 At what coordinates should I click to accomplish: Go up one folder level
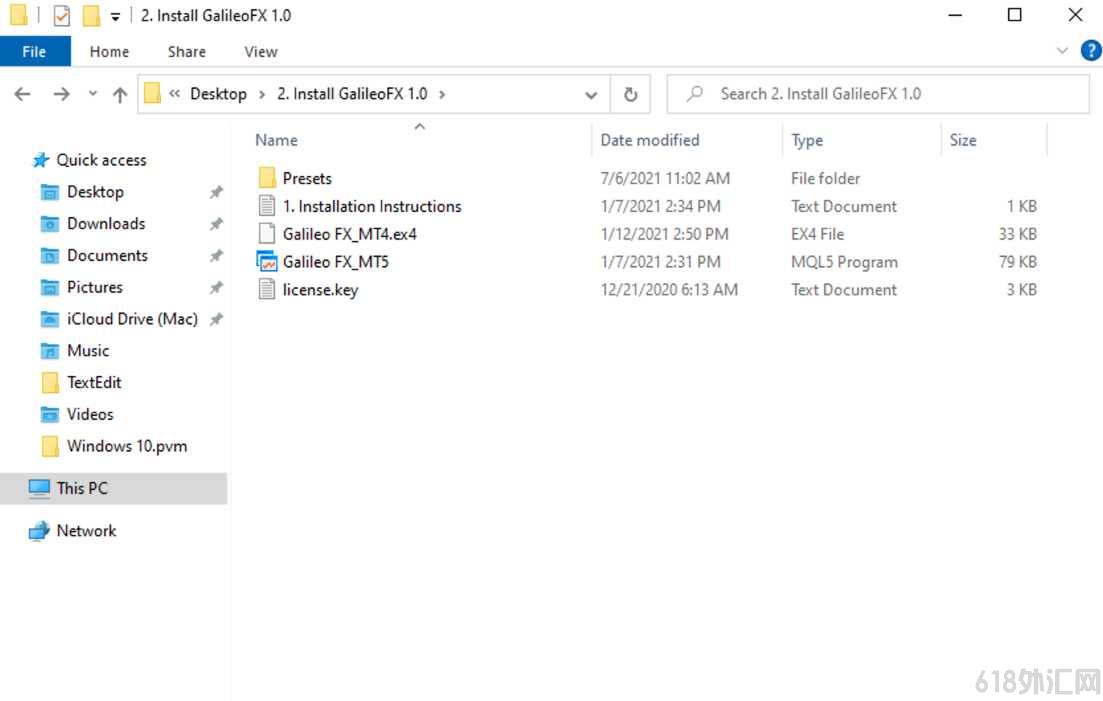[x=120, y=94]
